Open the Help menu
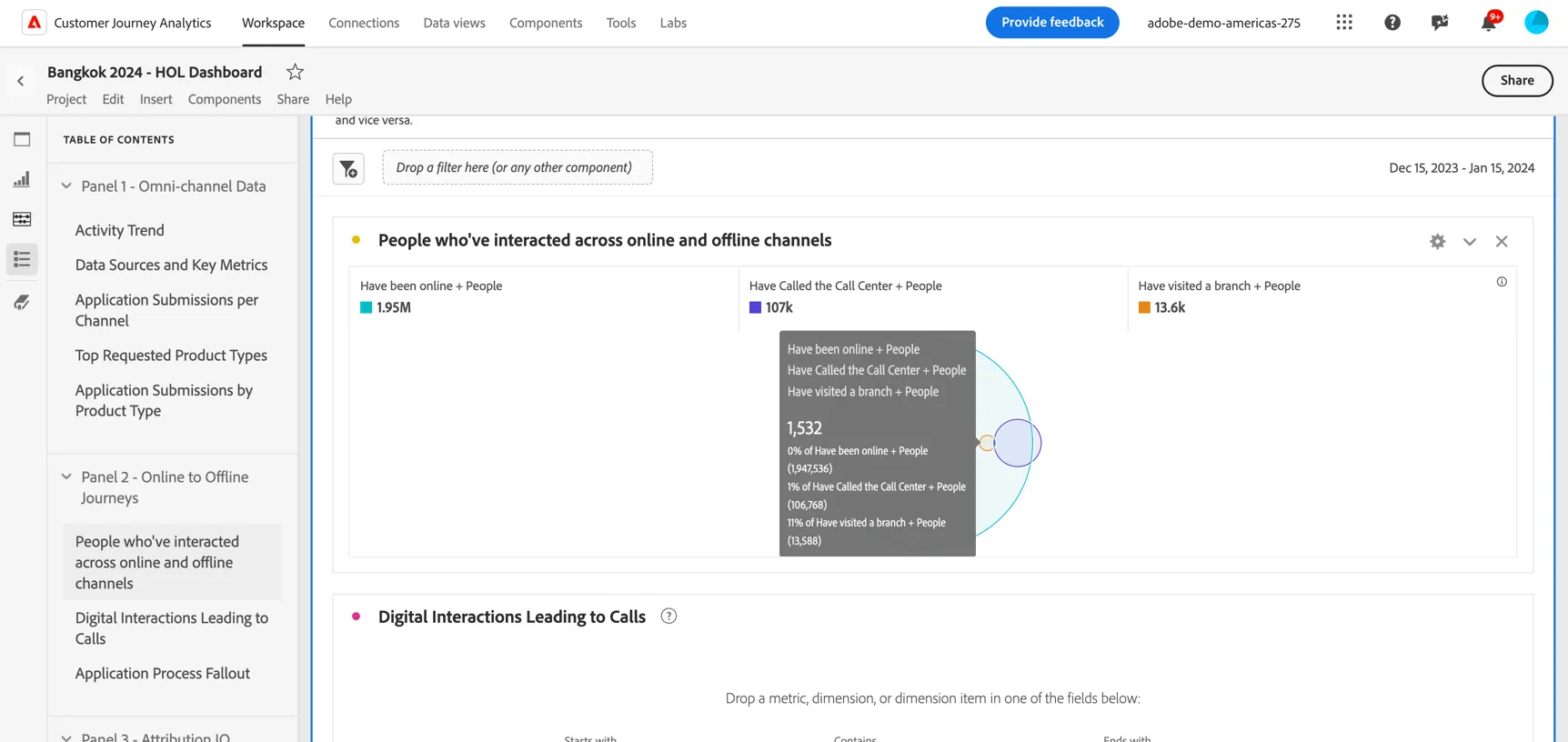1568x742 pixels. pos(338,99)
